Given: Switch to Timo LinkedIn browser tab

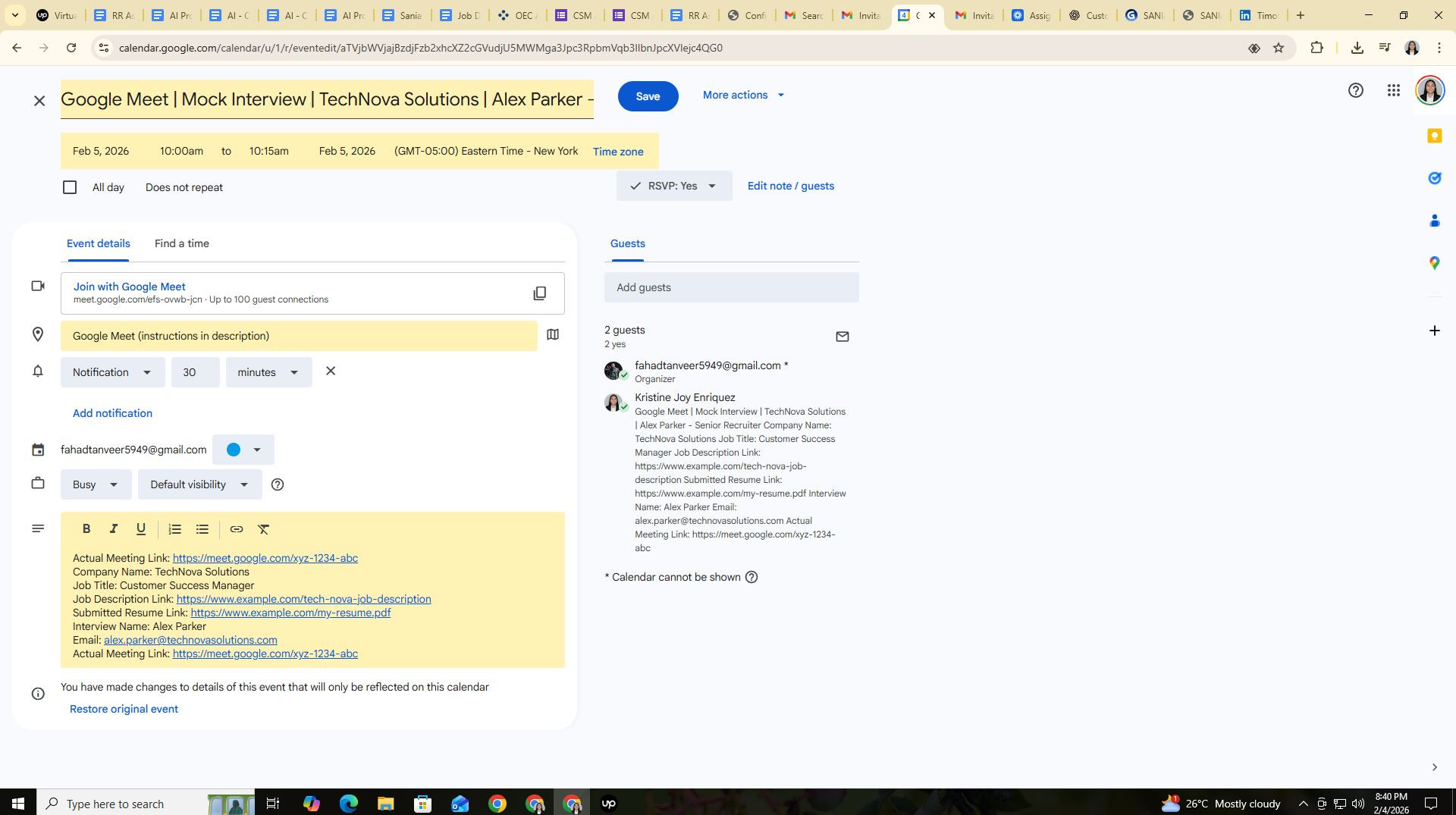Looking at the screenshot, I should [1259, 15].
